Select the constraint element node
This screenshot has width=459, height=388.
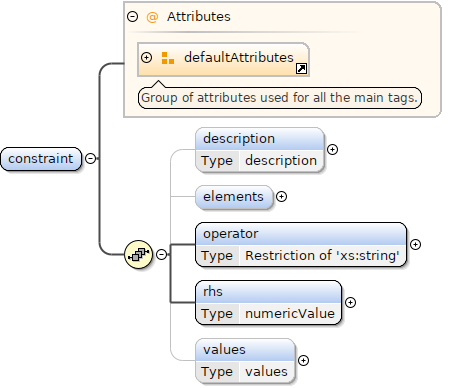tap(41, 159)
